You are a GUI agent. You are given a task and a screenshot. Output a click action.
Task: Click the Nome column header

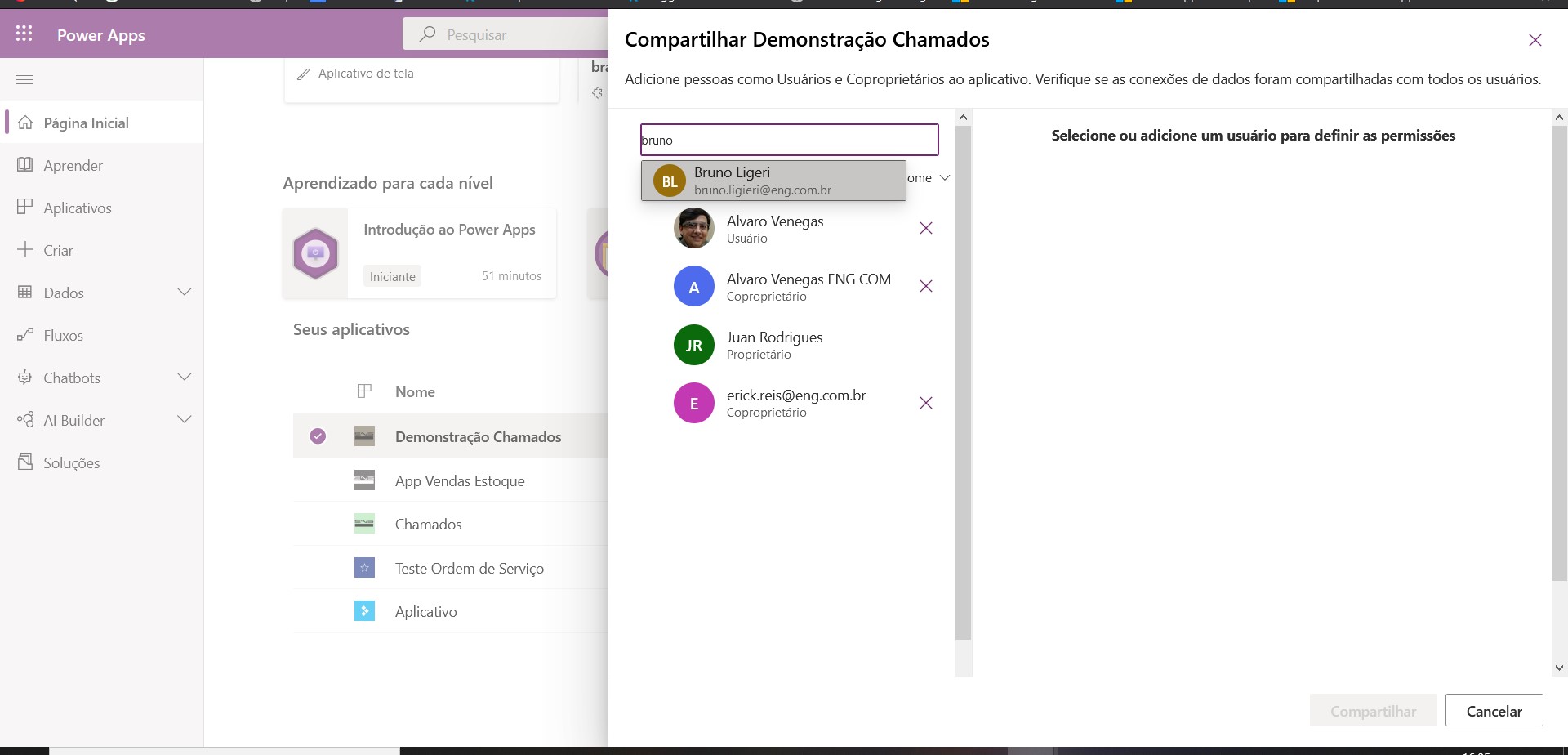(x=415, y=392)
